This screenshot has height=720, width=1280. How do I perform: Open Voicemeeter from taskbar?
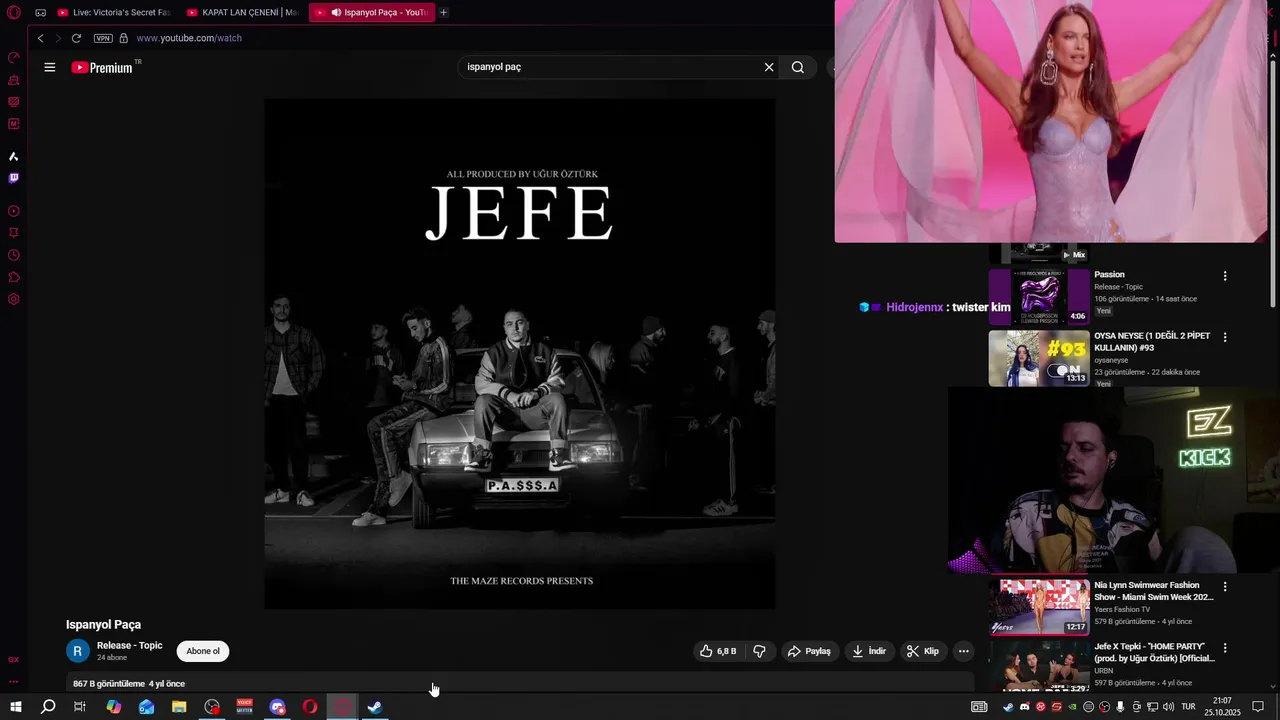[x=245, y=707]
